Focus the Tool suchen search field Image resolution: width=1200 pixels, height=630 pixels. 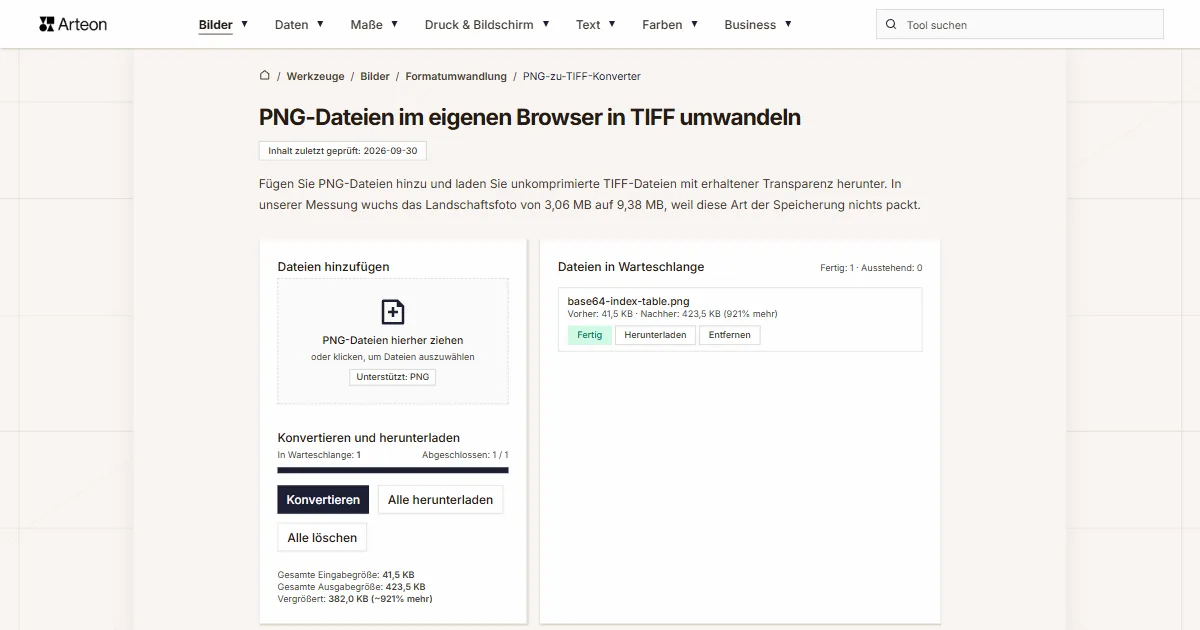click(x=1020, y=24)
